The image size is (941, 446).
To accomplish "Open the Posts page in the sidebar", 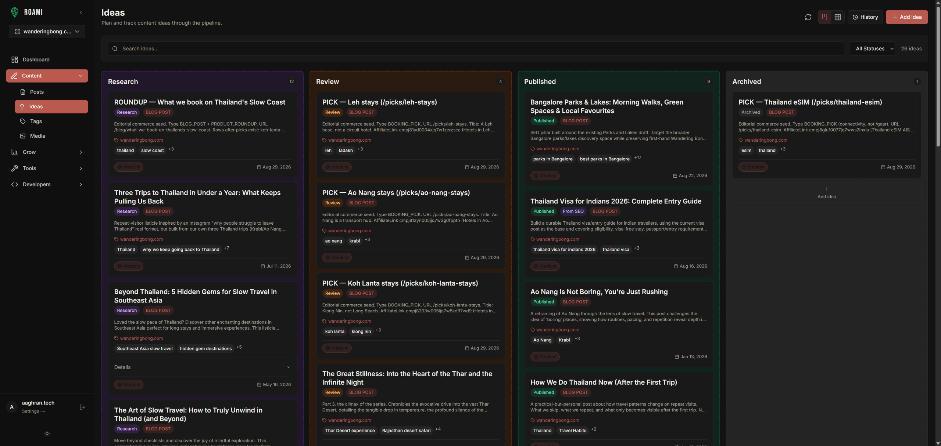I will 37,92.
